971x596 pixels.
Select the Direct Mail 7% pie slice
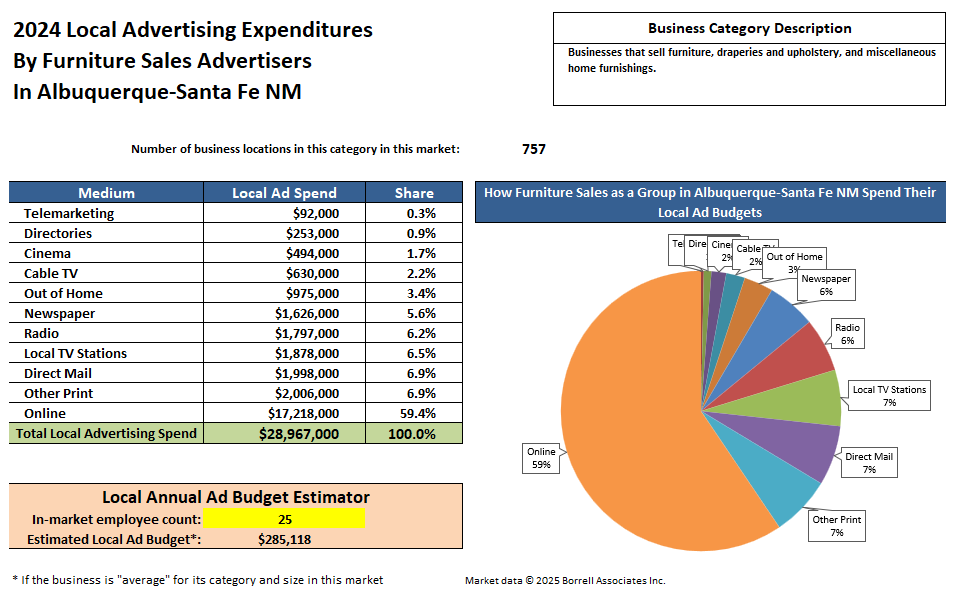776,438
